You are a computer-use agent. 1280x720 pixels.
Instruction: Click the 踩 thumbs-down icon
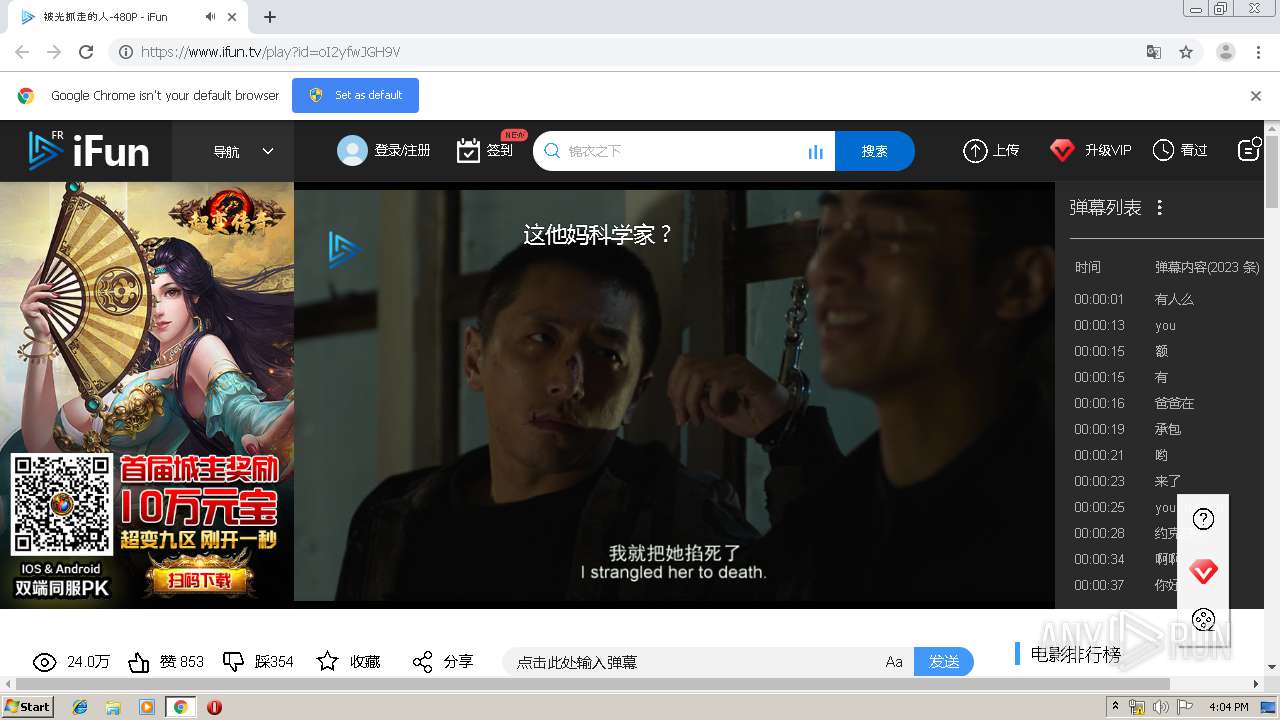[233, 662]
